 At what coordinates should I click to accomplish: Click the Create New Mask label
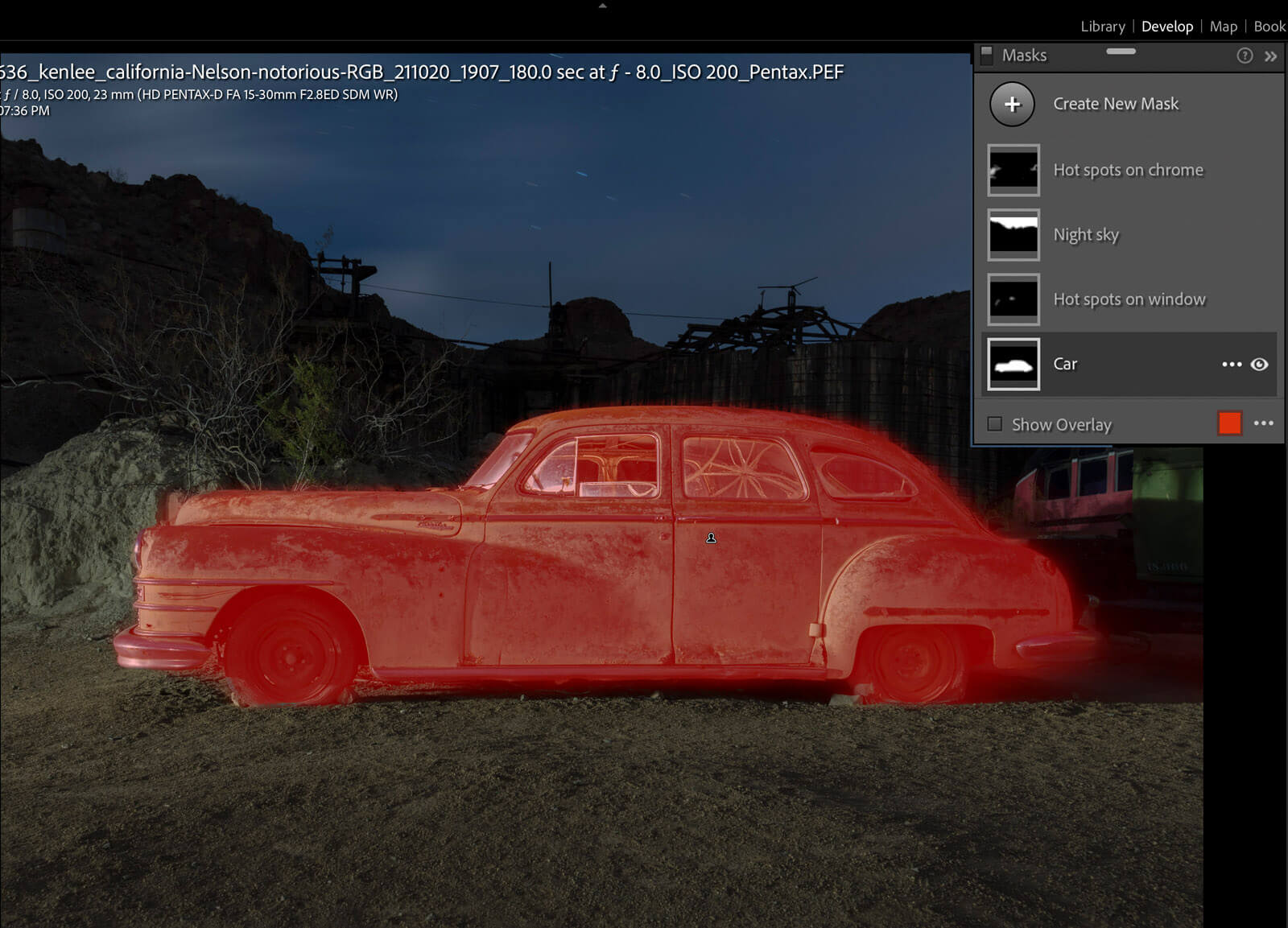1115,104
